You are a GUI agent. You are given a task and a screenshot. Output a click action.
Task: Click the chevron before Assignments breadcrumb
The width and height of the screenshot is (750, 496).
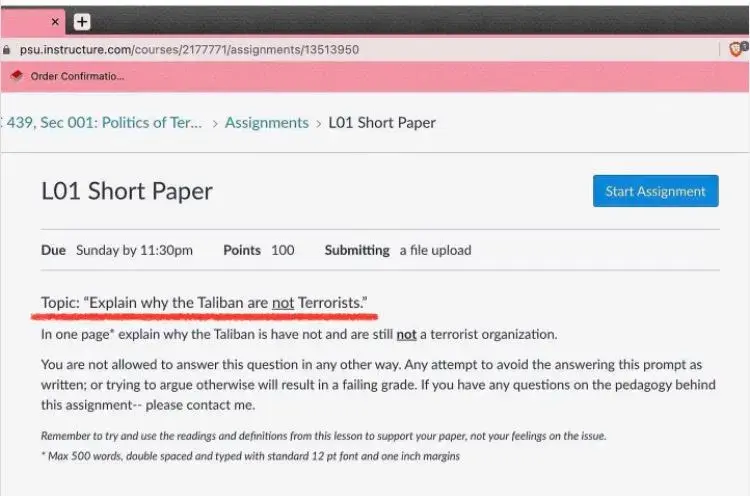click(215, 123)
